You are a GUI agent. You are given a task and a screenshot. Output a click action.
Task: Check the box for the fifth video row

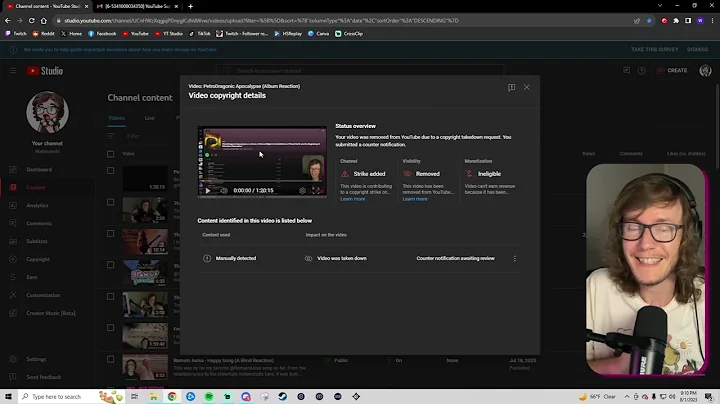click(x=111, y=297)
